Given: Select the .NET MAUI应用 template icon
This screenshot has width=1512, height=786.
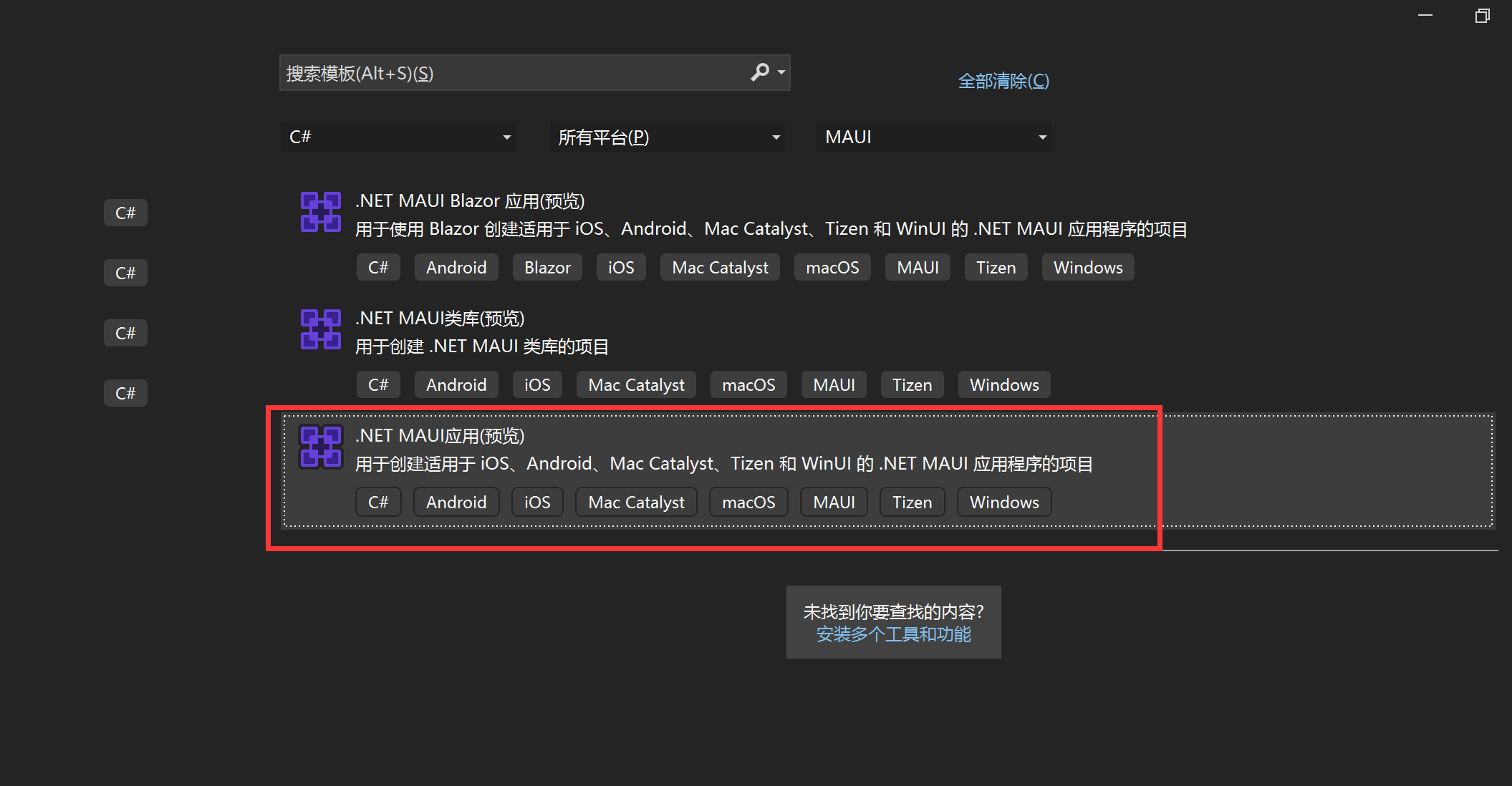Looking at the screenshot, I should tap(320, 447).
